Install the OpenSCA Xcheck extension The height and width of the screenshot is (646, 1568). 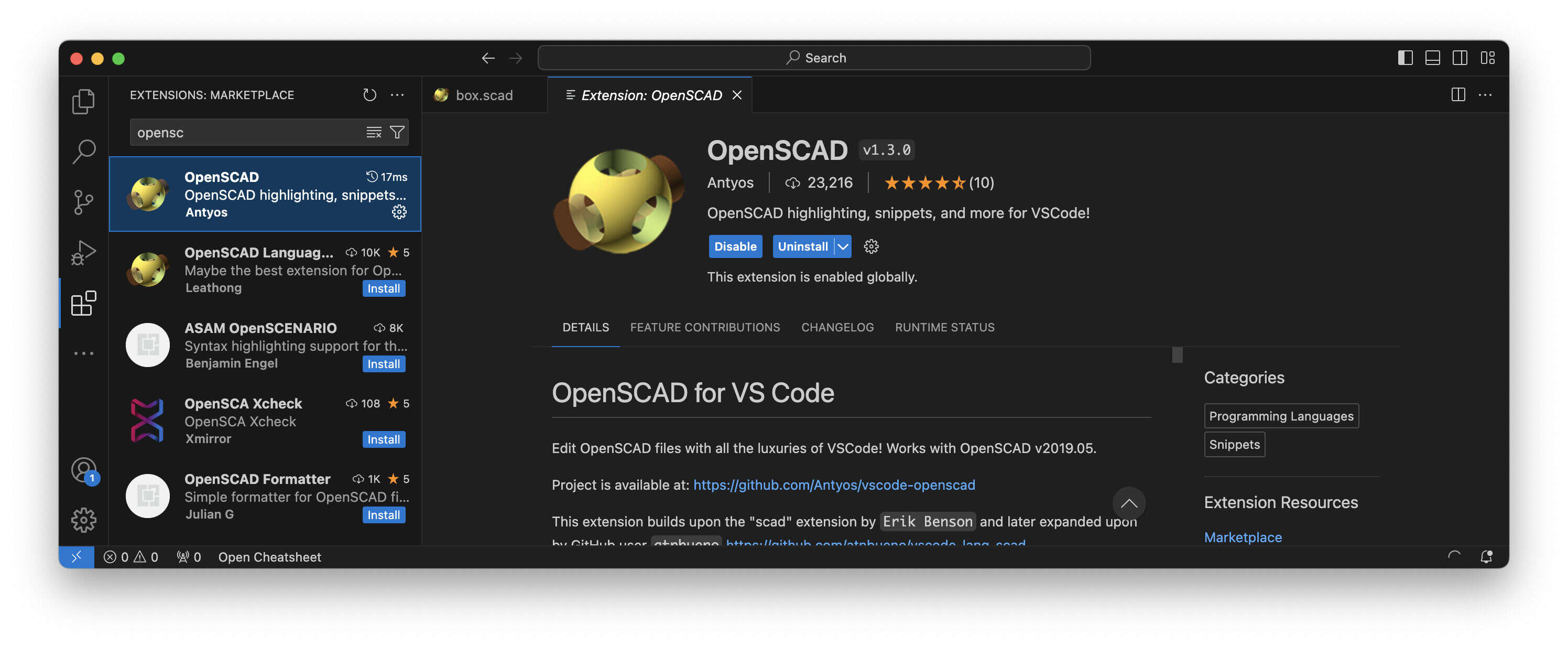coord(384,439)
